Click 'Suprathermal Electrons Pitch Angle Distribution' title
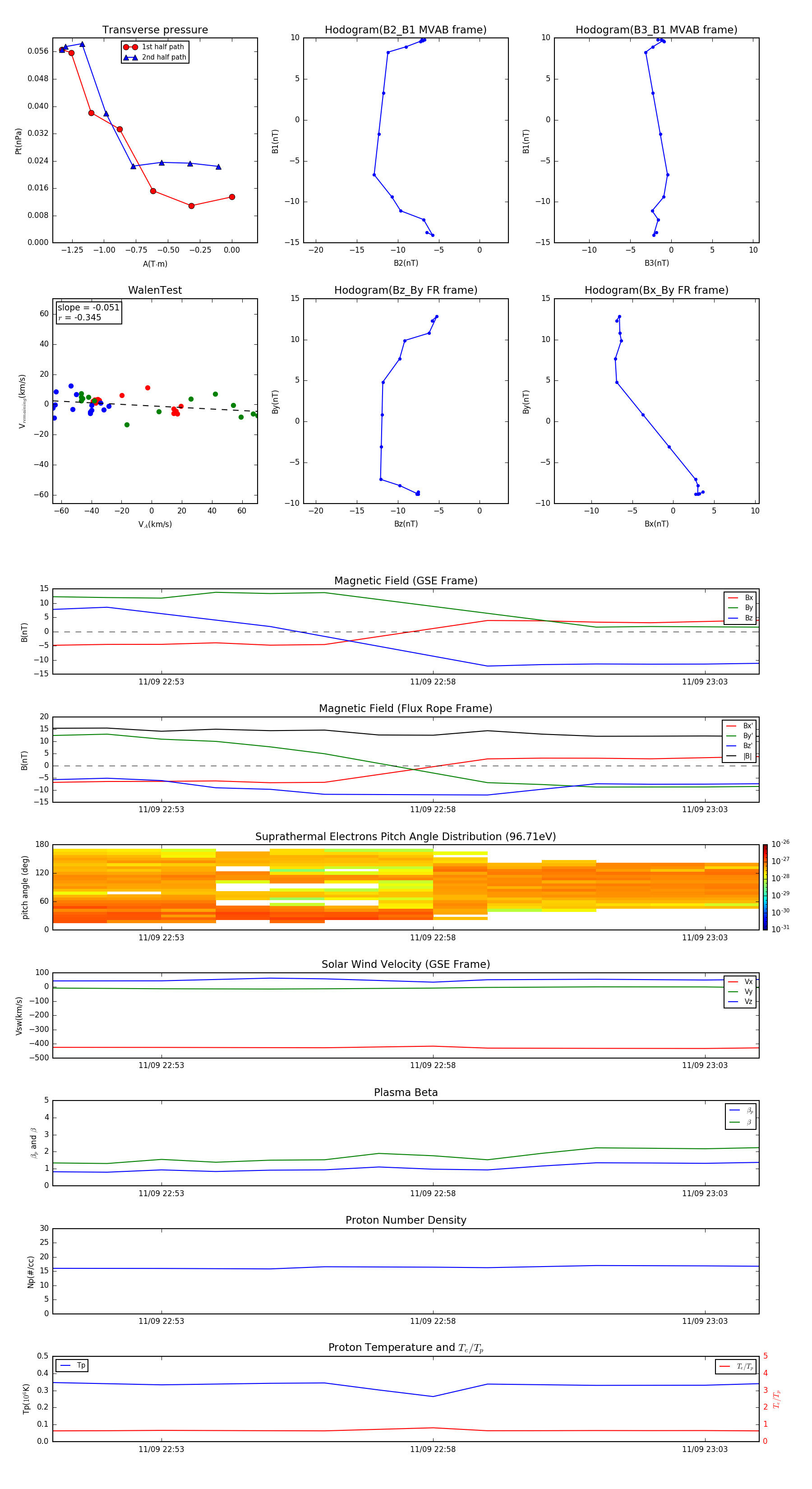The image size is (812, 1489). click(x=406, y=837)
